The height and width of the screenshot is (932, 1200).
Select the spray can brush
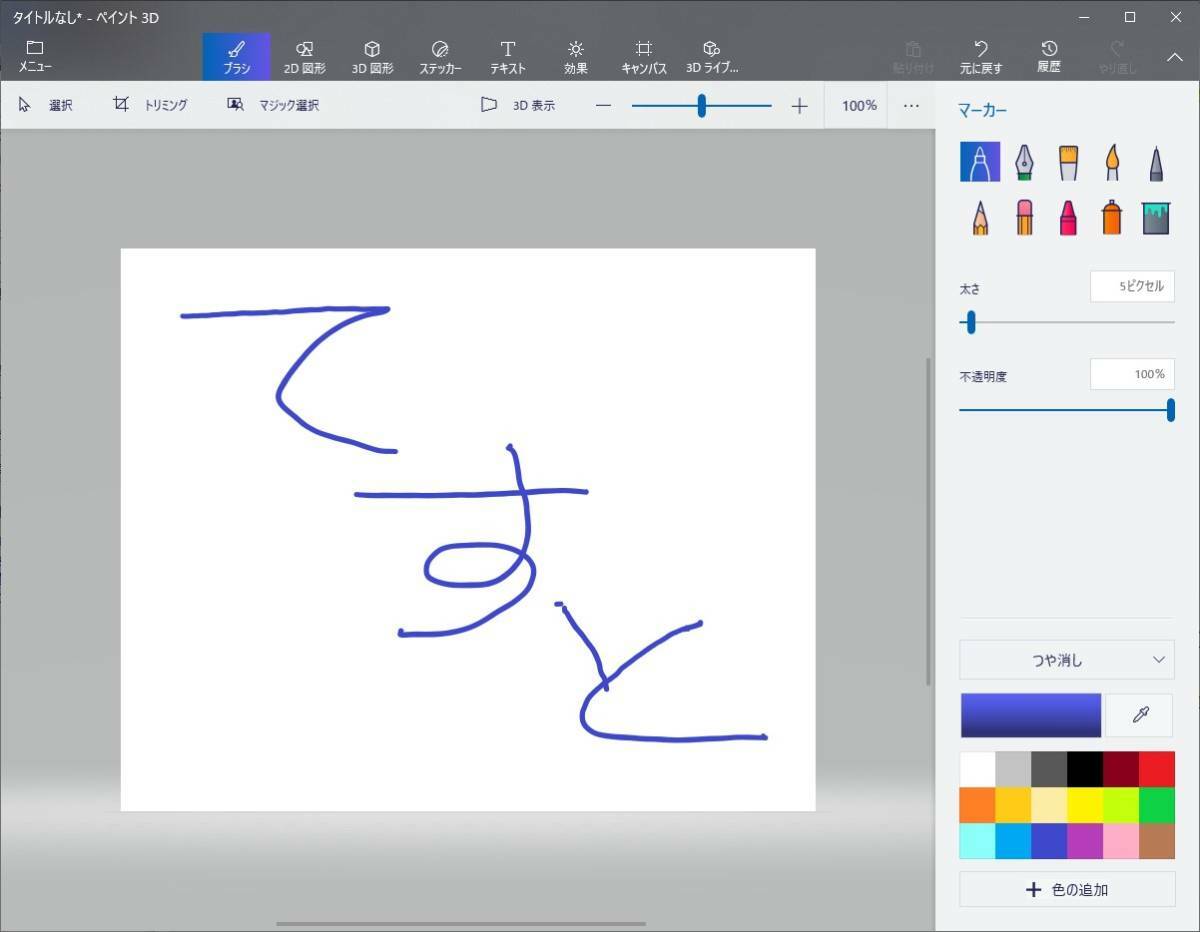(1112, 216)
